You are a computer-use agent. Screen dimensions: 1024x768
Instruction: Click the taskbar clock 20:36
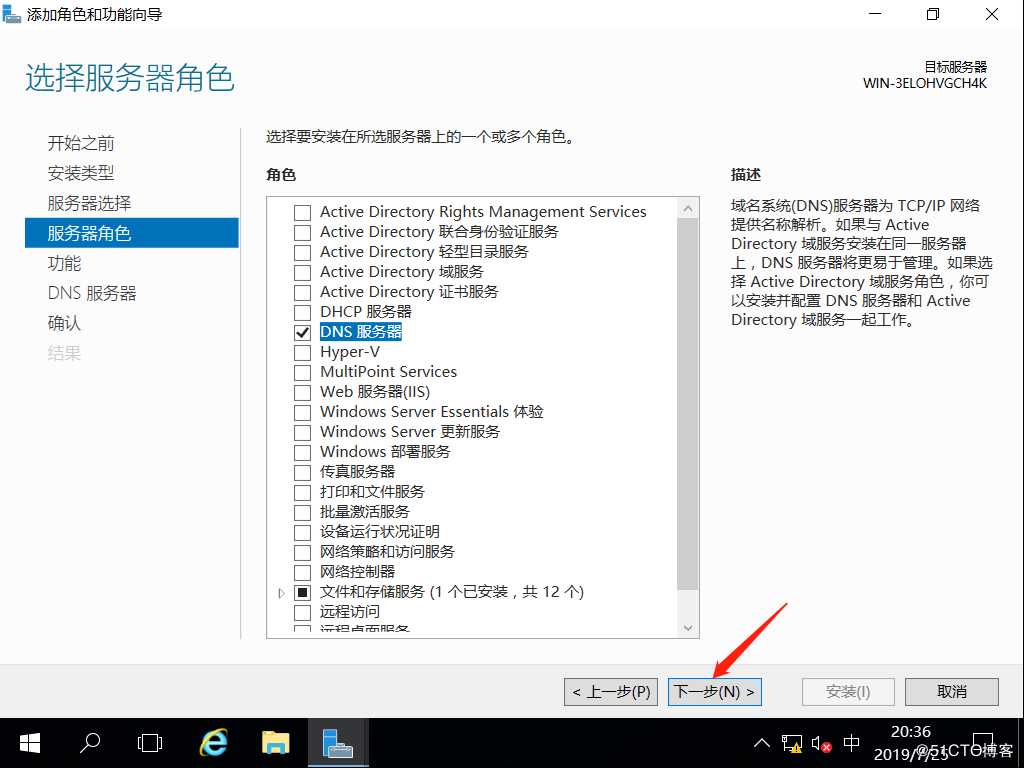910,731
